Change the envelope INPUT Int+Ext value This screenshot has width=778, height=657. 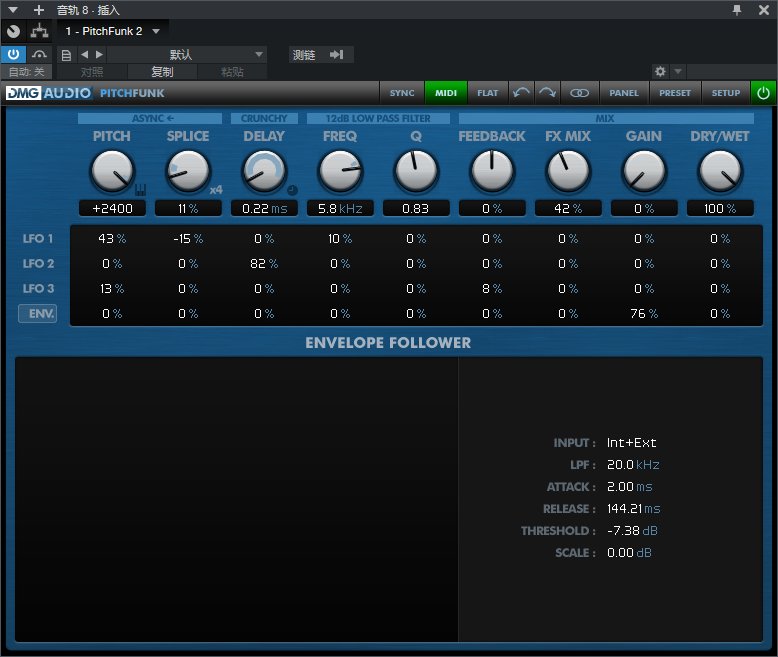pyautogui.click(x=631, y=443)
